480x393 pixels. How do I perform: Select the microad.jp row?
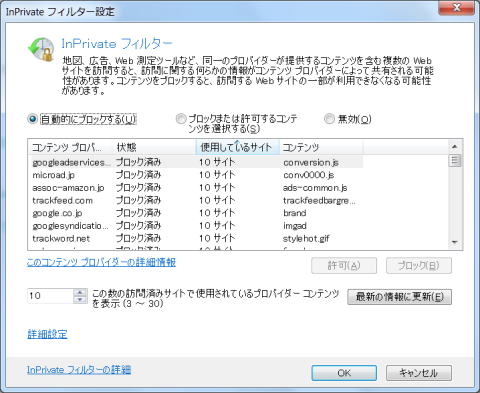196,175
